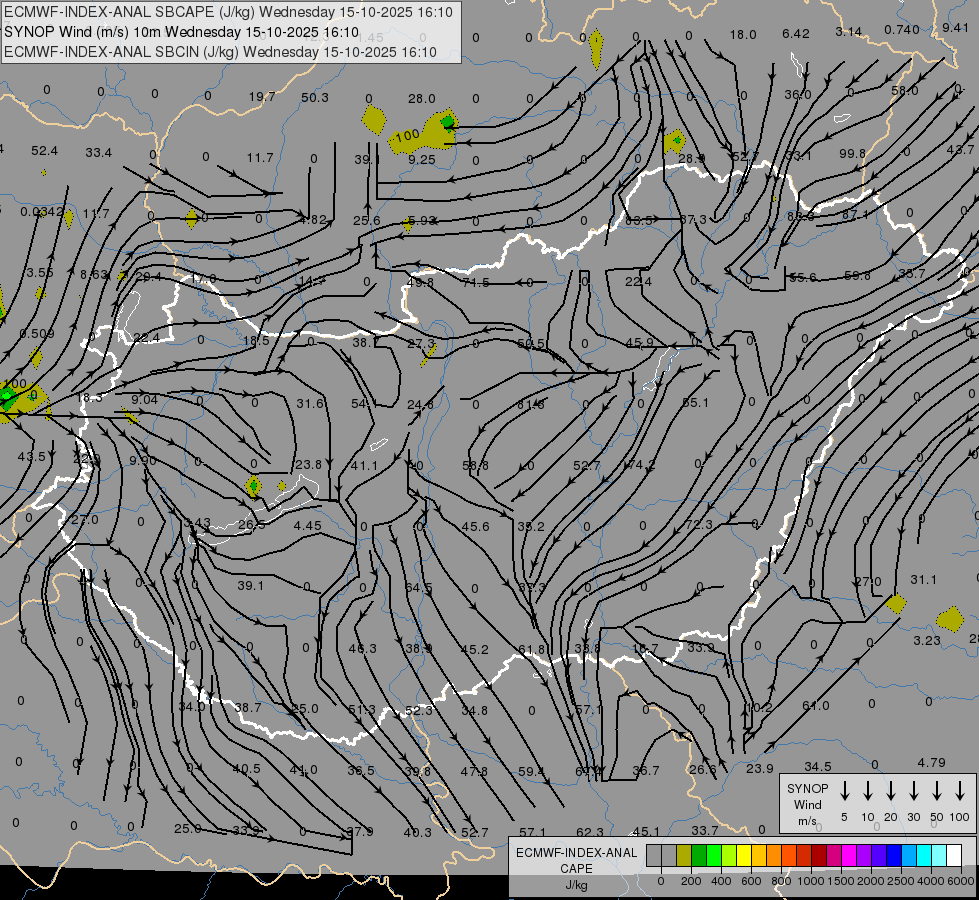Viewport: 979px width, 900px height.
Task: Click the 50 m/s wind arrow in the legend
Action: [x=937, y=790]
